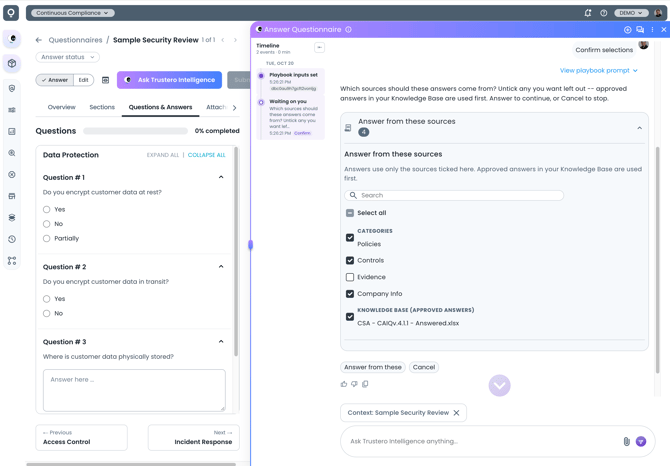Select No for Question # 1
Image resolution: width=670 pixels, height=466 pixels.
click(x=47, y=224)
